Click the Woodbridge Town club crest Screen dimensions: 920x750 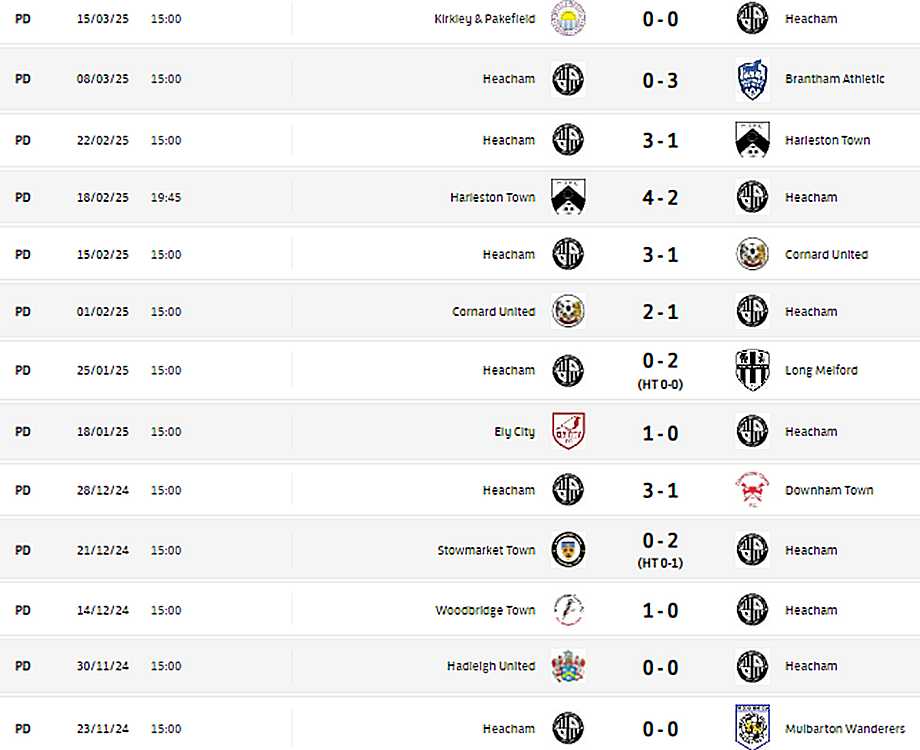(568, 610)
